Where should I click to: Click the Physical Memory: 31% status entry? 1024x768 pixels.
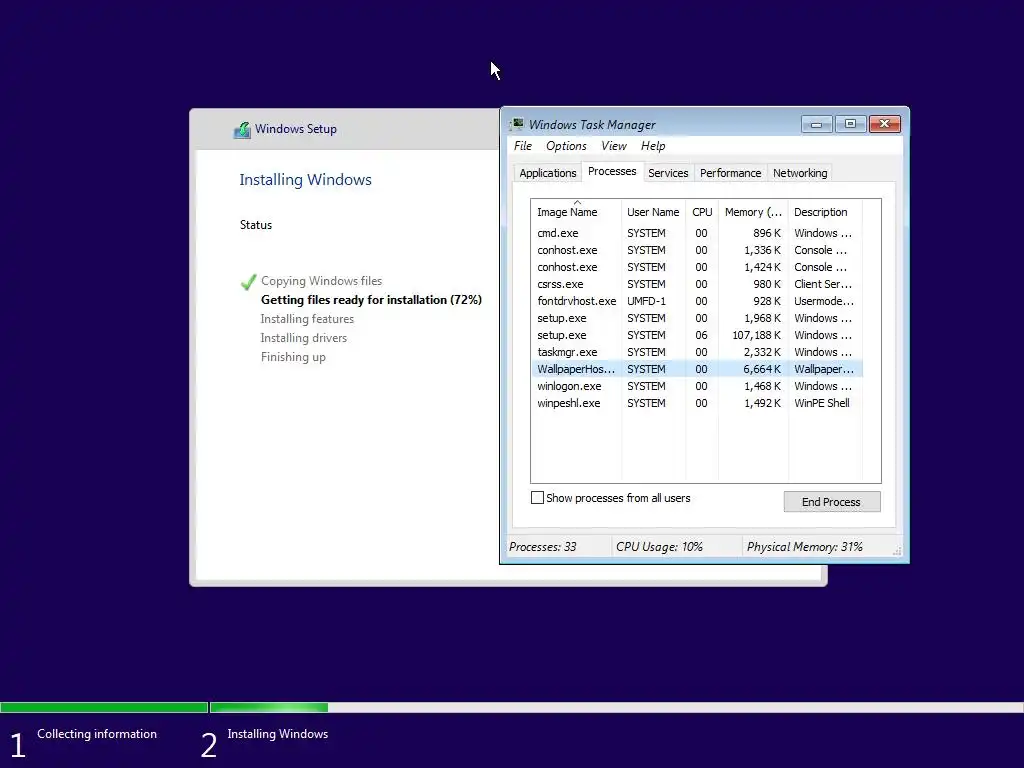805,547
